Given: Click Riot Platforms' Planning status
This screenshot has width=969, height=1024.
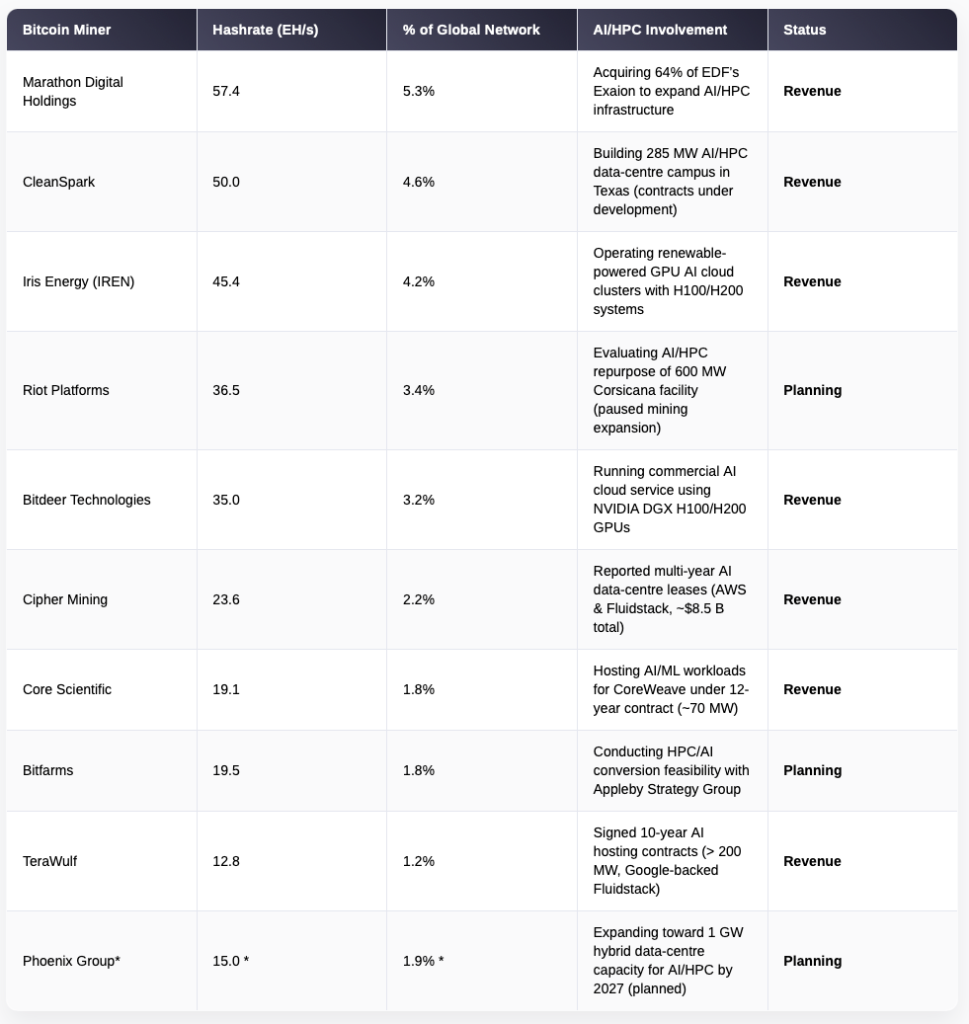Looking at the screenshot, I should (812, 390).
